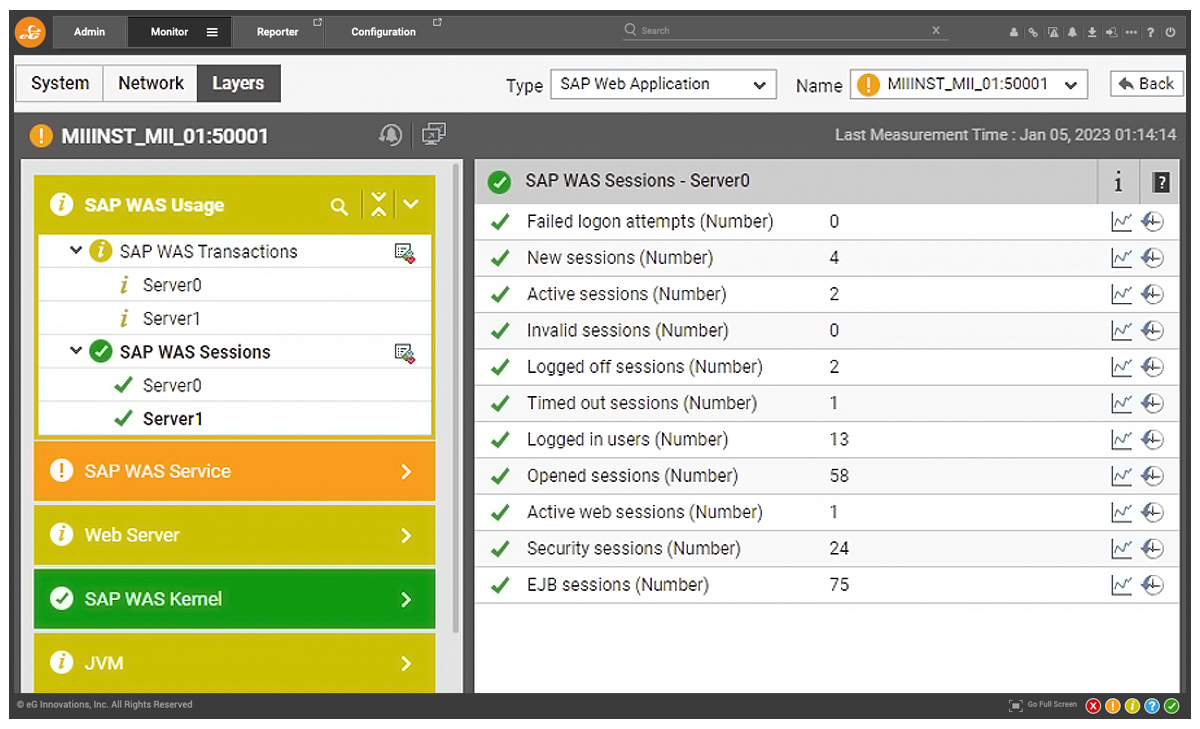Filter by green normal status icon
1200x729 pixels.
(1172, 706)
